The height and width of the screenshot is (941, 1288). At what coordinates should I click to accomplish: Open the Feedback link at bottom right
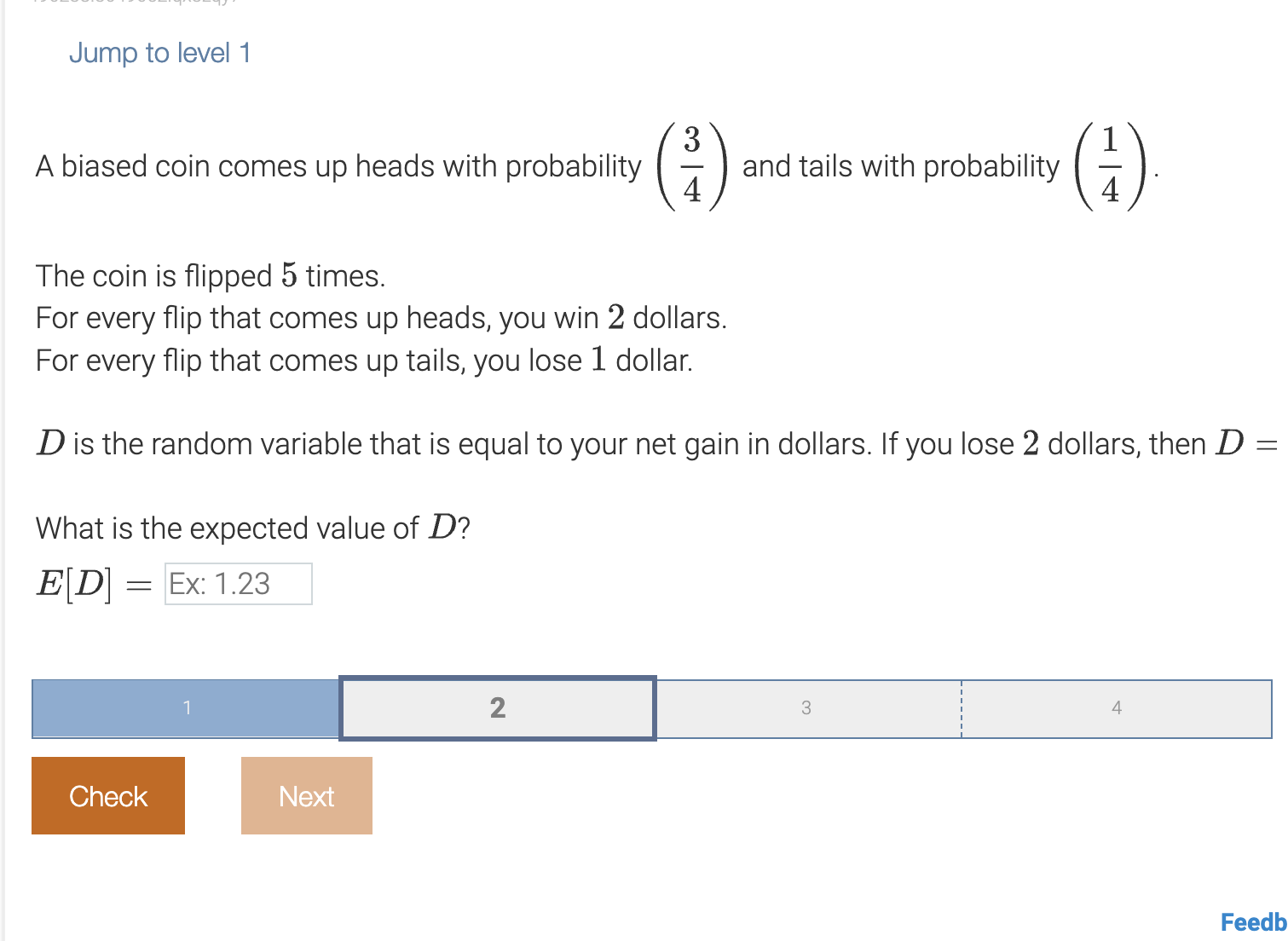pos(1251,921)
